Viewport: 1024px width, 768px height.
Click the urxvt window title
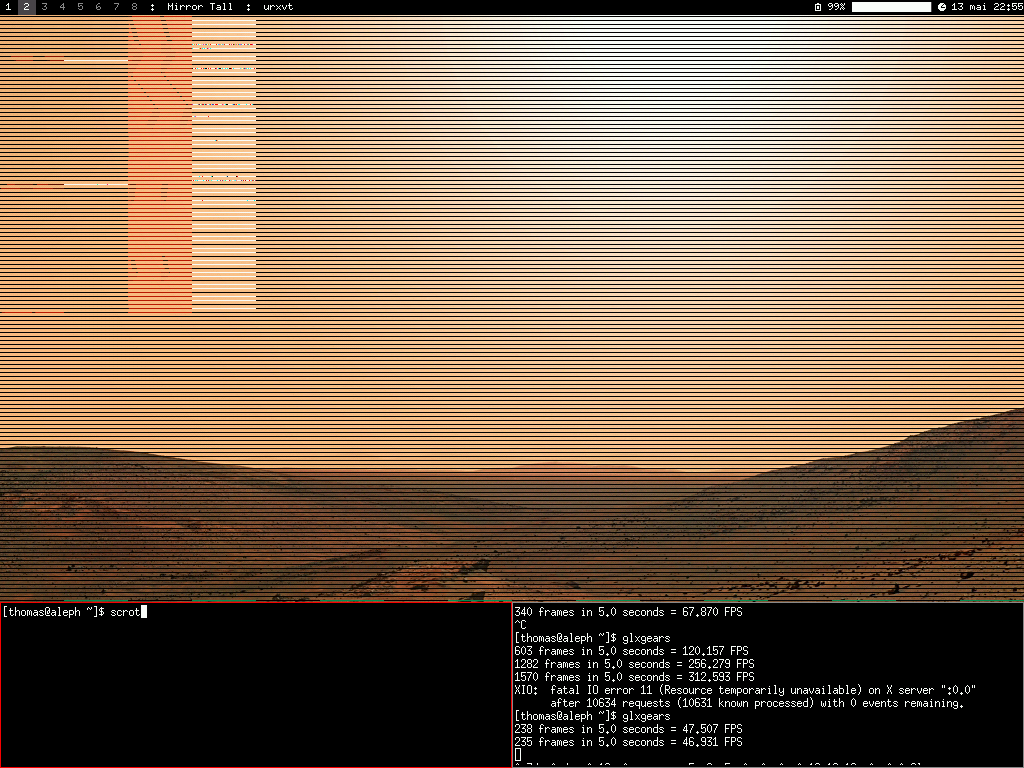(x=278, y=7)
